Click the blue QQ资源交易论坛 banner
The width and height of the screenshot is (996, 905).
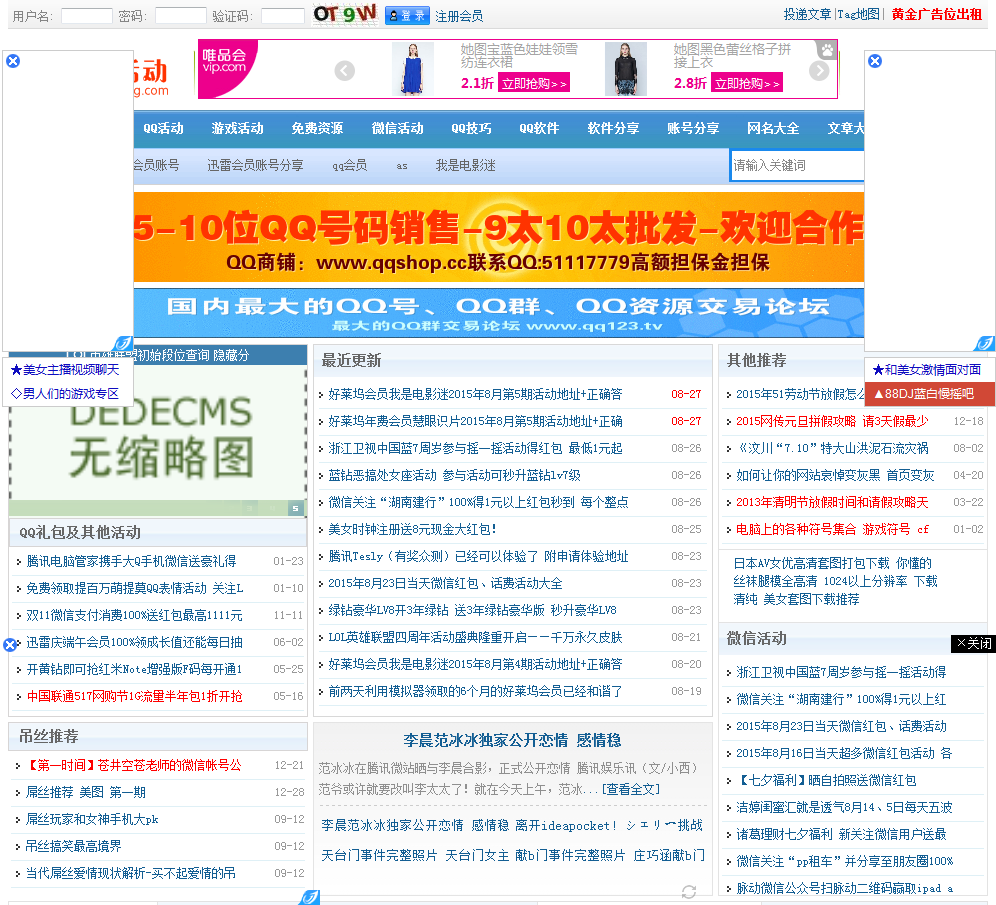tap(499, 312)
